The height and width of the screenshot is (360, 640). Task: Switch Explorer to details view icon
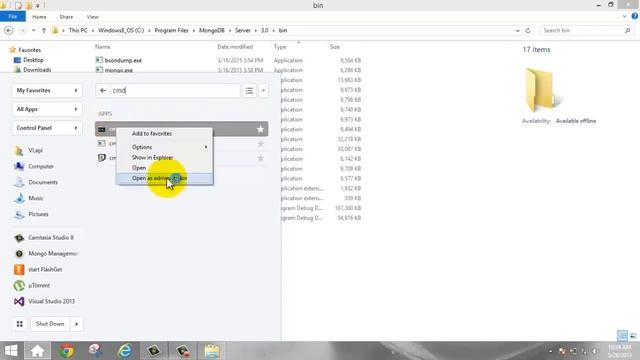pyautogui.click(x=622, y=336)
